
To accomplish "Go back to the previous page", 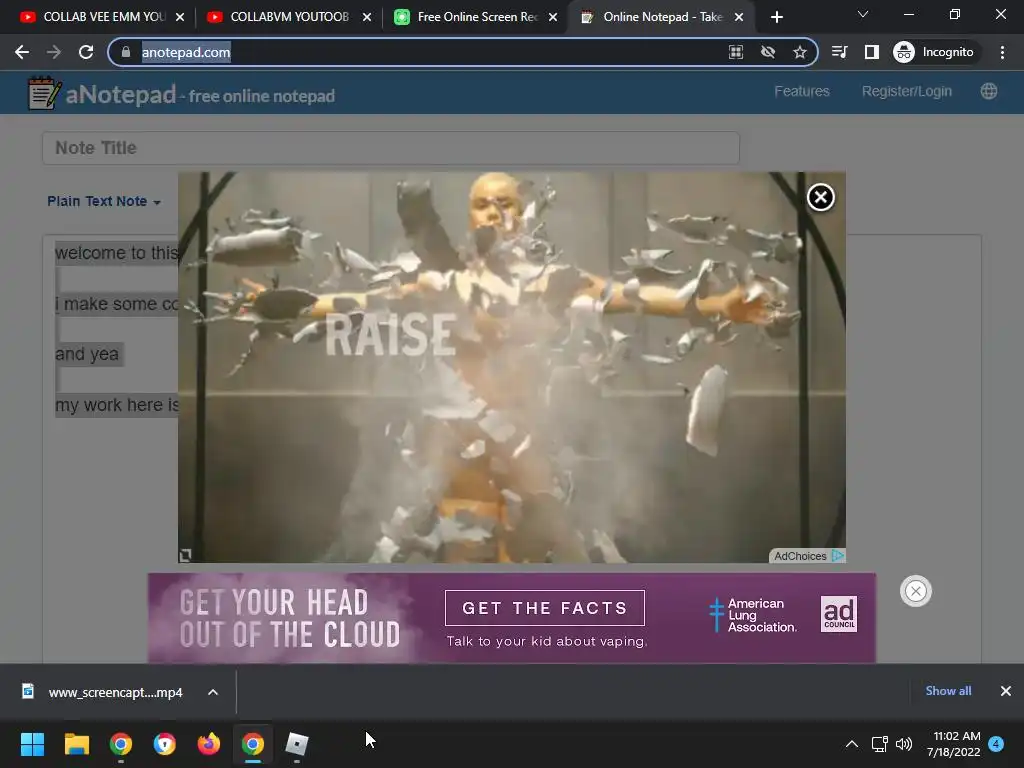I will coord(22,52).
